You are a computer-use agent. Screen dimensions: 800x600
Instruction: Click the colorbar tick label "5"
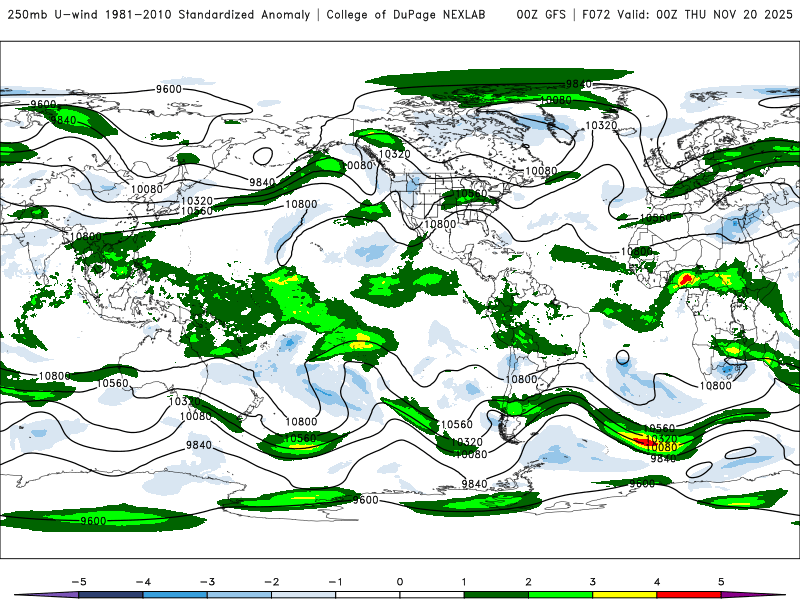[x=721, y=582]
